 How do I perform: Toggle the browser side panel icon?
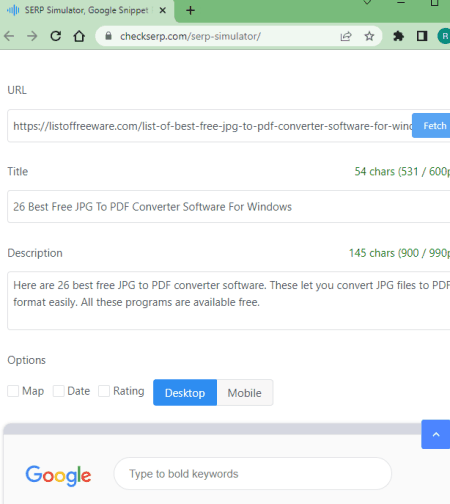pyautogui.click(x=422, y=36)
